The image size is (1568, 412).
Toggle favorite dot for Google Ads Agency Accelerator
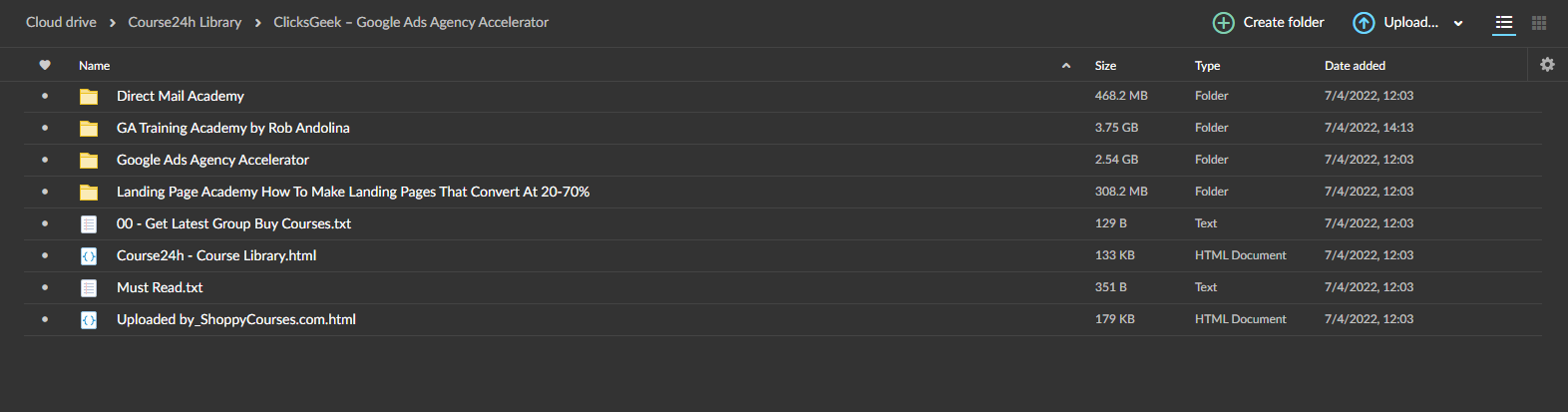click(x=45, y=160)
